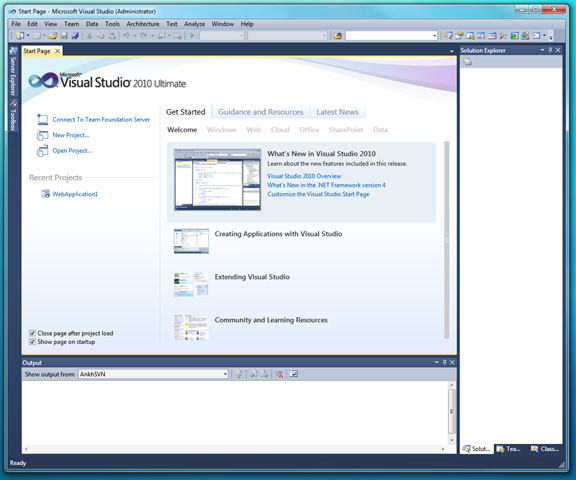
Task: Click the Open File toolbar icon
Action: coord(53,36)
